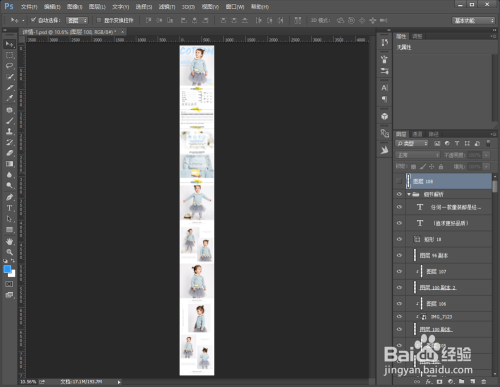
Task: Show layer 图层 108 visibility box
Action: click(399, 181)
